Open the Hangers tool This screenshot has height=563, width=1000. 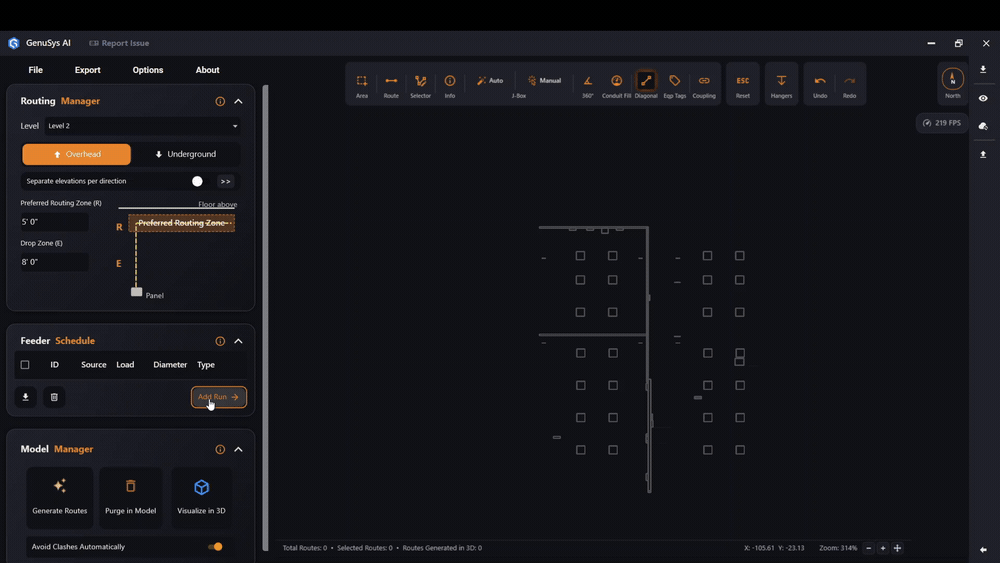[781, 85]
